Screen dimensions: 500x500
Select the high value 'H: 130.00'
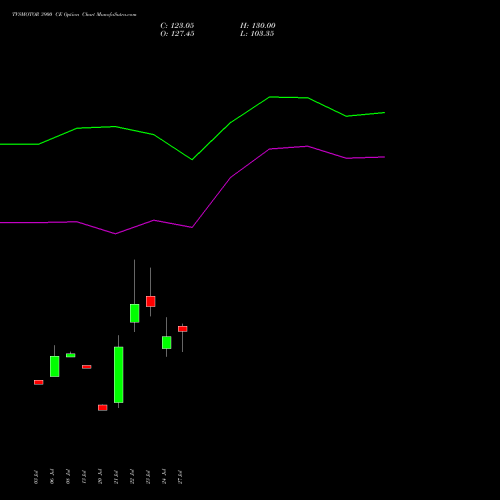[x=257, y=26]
